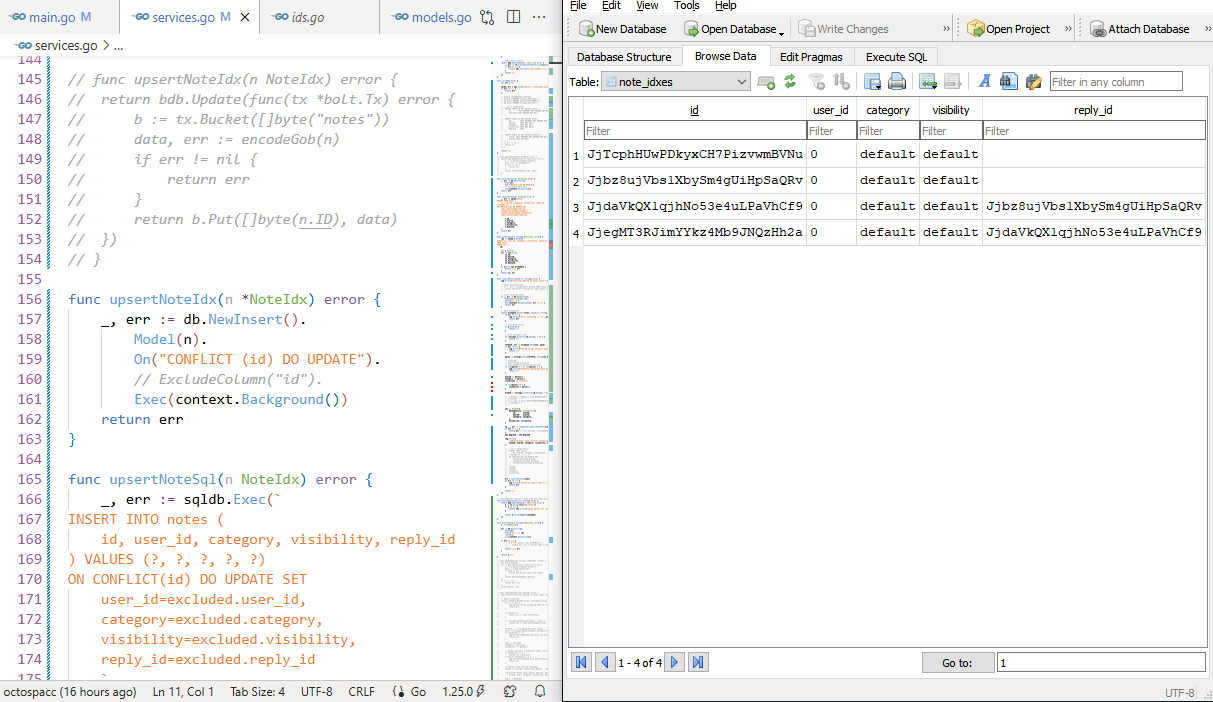Sort records by the id column header

(694, 109)
